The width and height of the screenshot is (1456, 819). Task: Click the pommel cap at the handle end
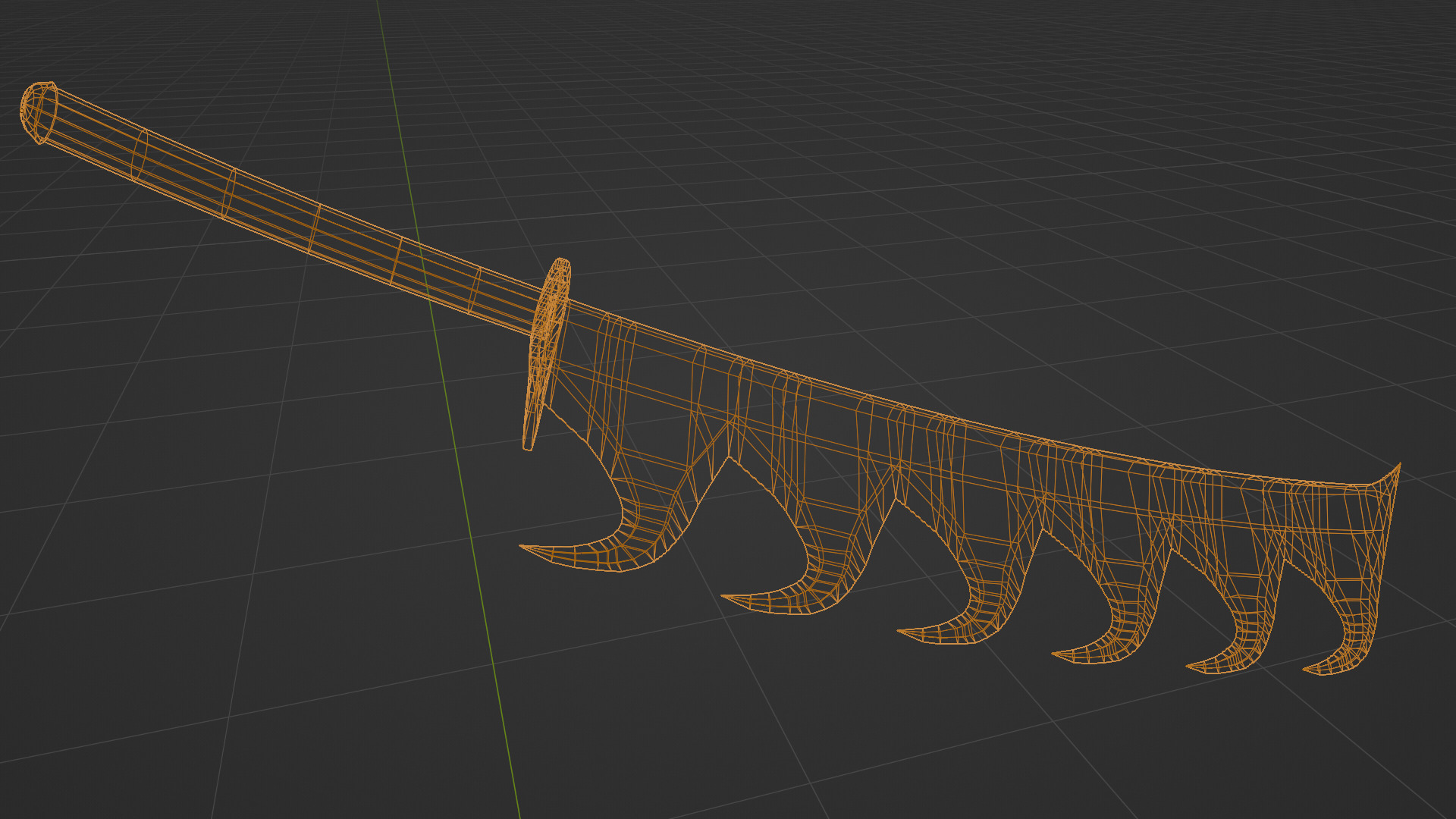point(37,111)
